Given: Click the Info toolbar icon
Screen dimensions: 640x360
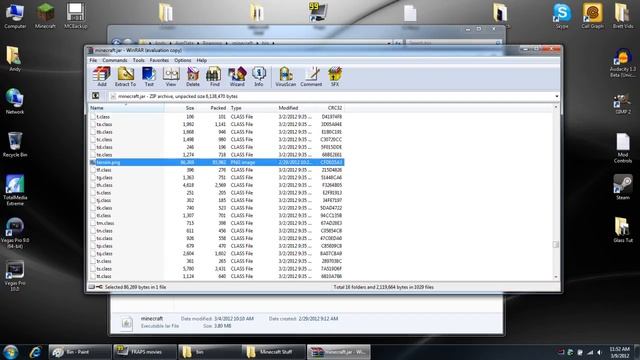Looking at the screenshot, I should click(x=259, y=76).
